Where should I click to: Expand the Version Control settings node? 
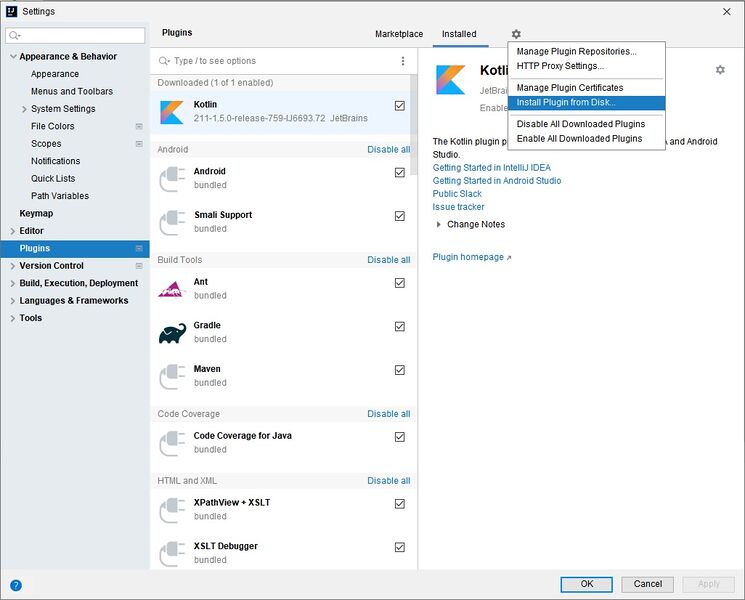click(x=12, y=266)
